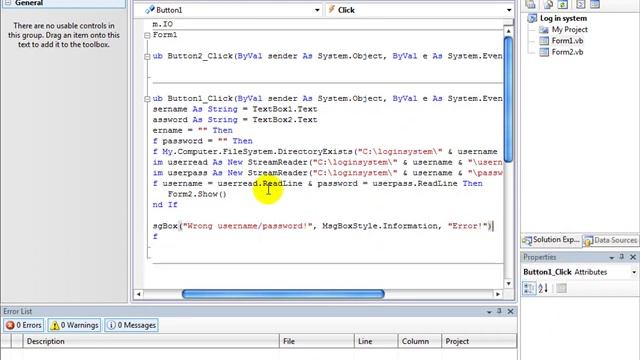Click the Property Pages icon in Properties
Screen dimensions: 640x360
[562, 289]
